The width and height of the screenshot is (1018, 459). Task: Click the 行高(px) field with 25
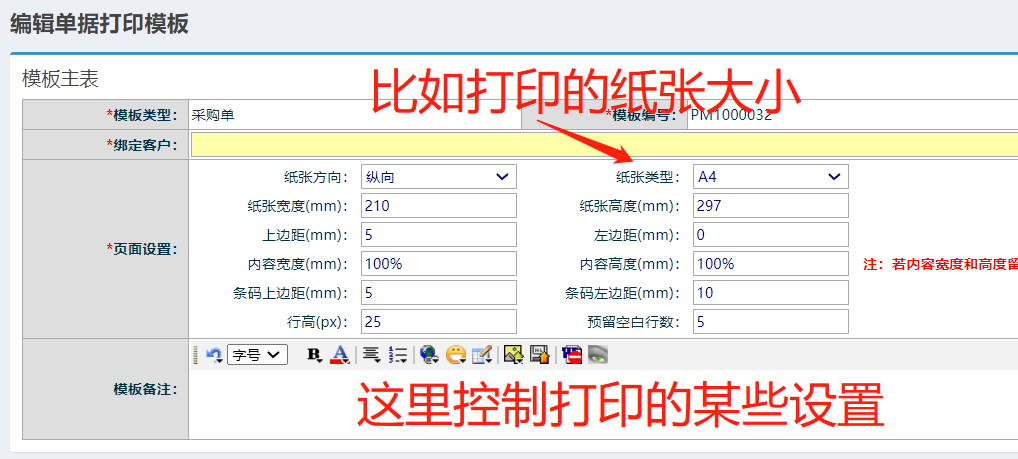(439, 321)
